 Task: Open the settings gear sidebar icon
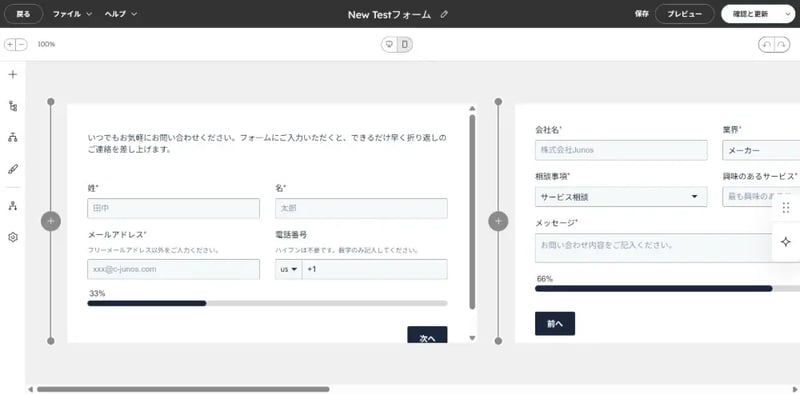(x=13, y=237)
